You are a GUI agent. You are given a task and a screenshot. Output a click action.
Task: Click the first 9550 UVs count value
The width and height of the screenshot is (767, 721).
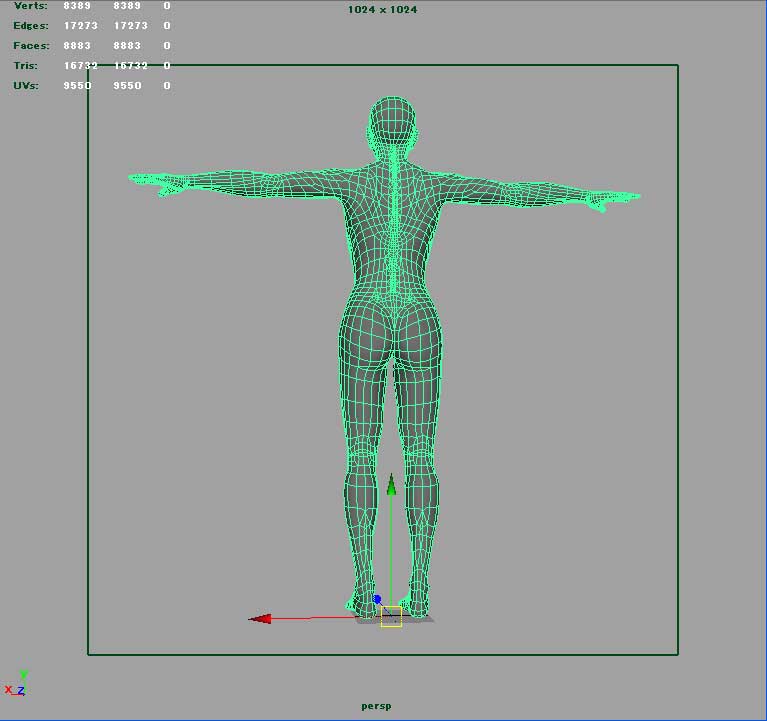click(77, 86)
